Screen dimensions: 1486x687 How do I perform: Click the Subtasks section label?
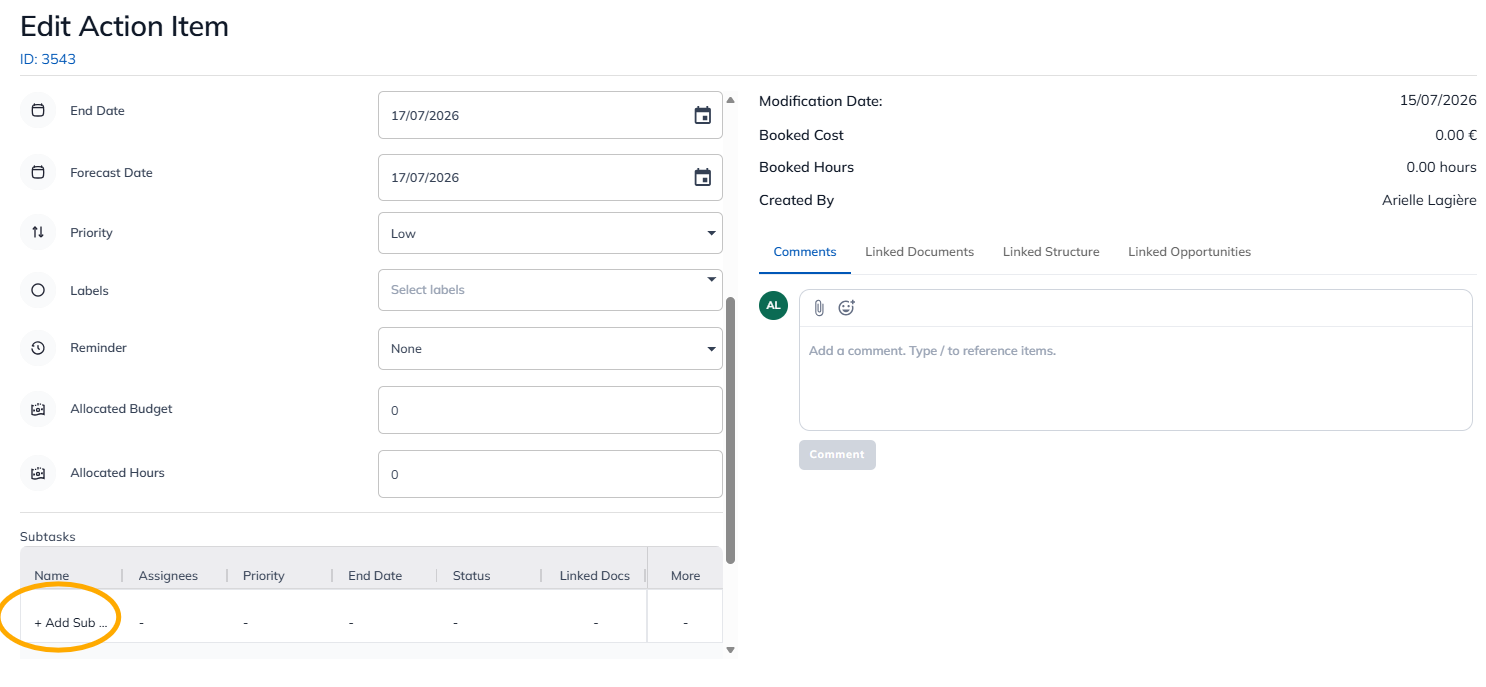[x=48, y=537]
